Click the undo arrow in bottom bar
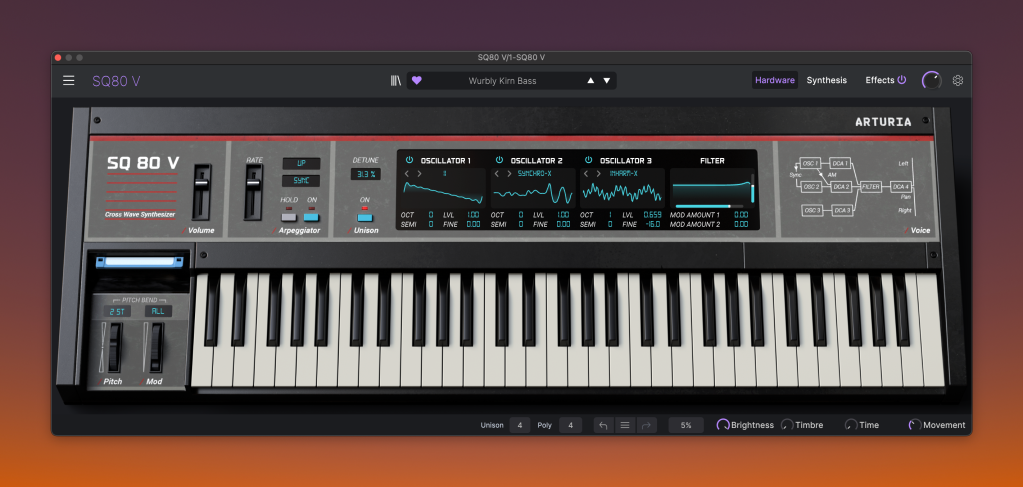 603,425
